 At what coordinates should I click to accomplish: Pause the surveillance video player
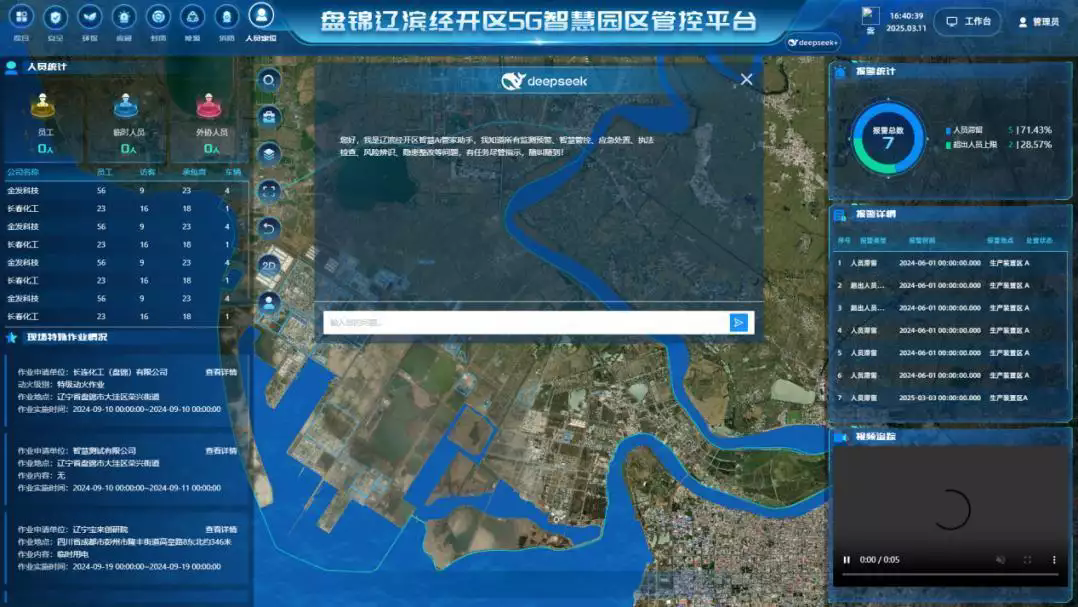click(x=847, y=560)
